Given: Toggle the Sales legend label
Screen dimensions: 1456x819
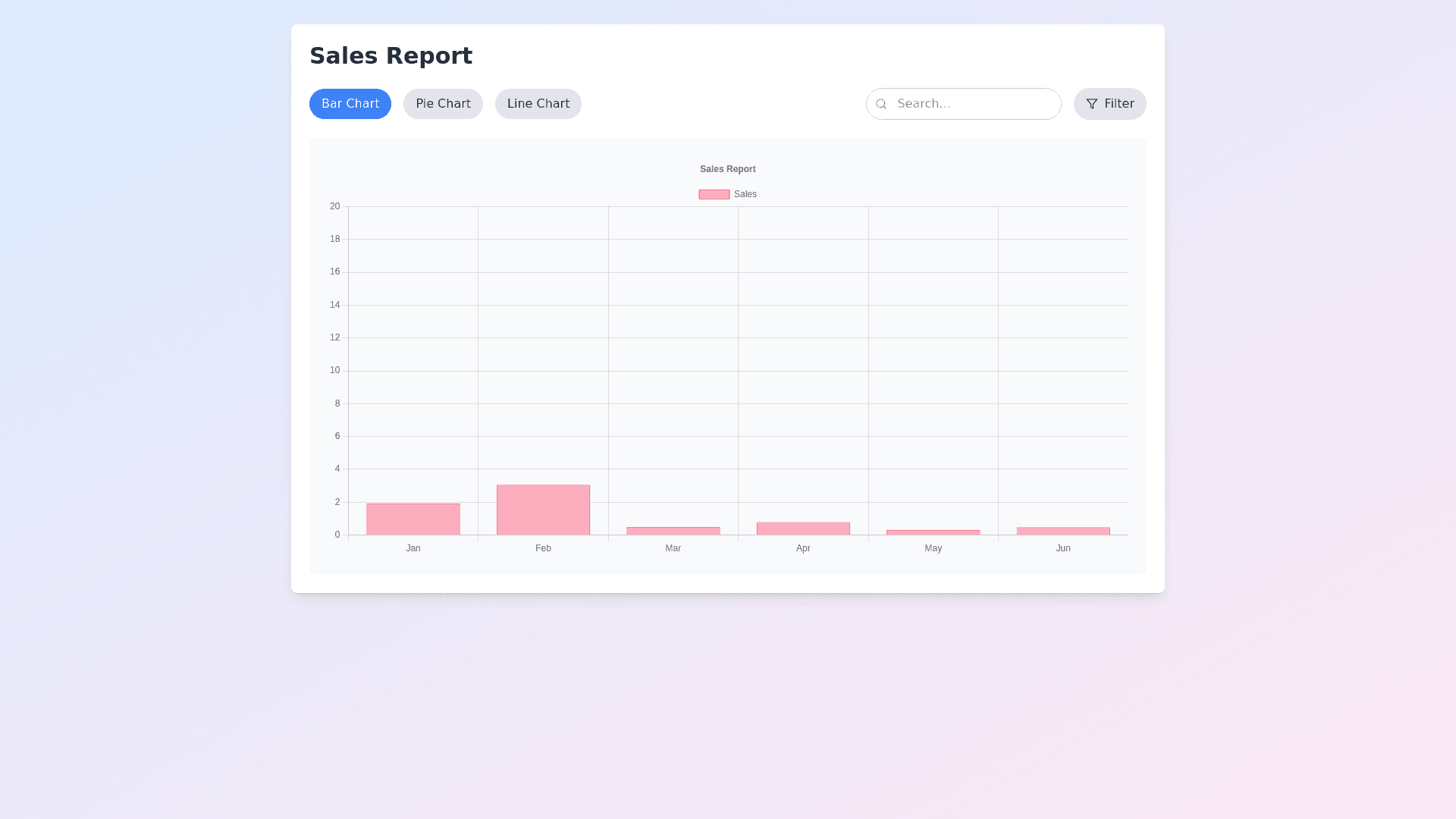Looking at the screenshot, I should point(745,194).
